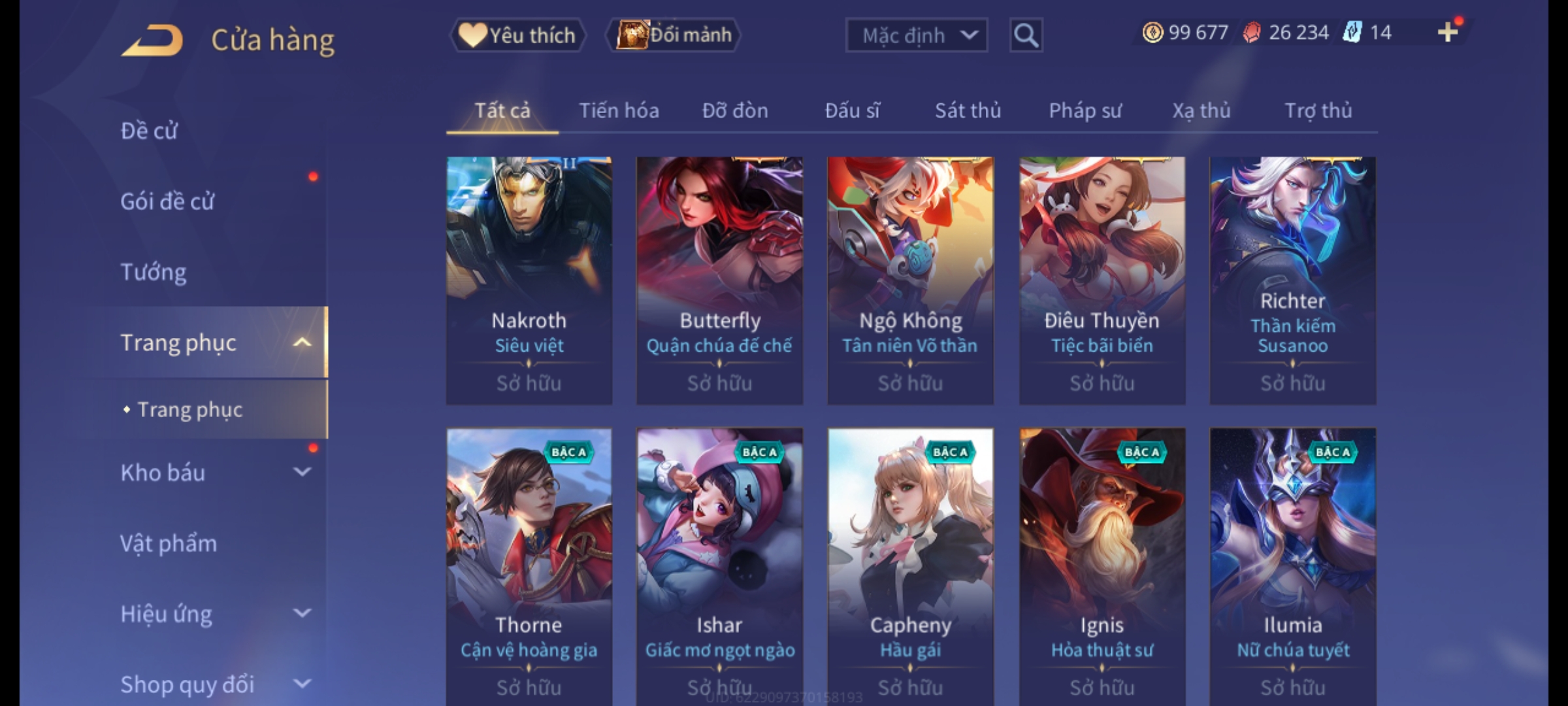This screenshot has width=1568, height=706.
Task: Tap the blue voucher currency icon
Action: [x=1352, y=32]
